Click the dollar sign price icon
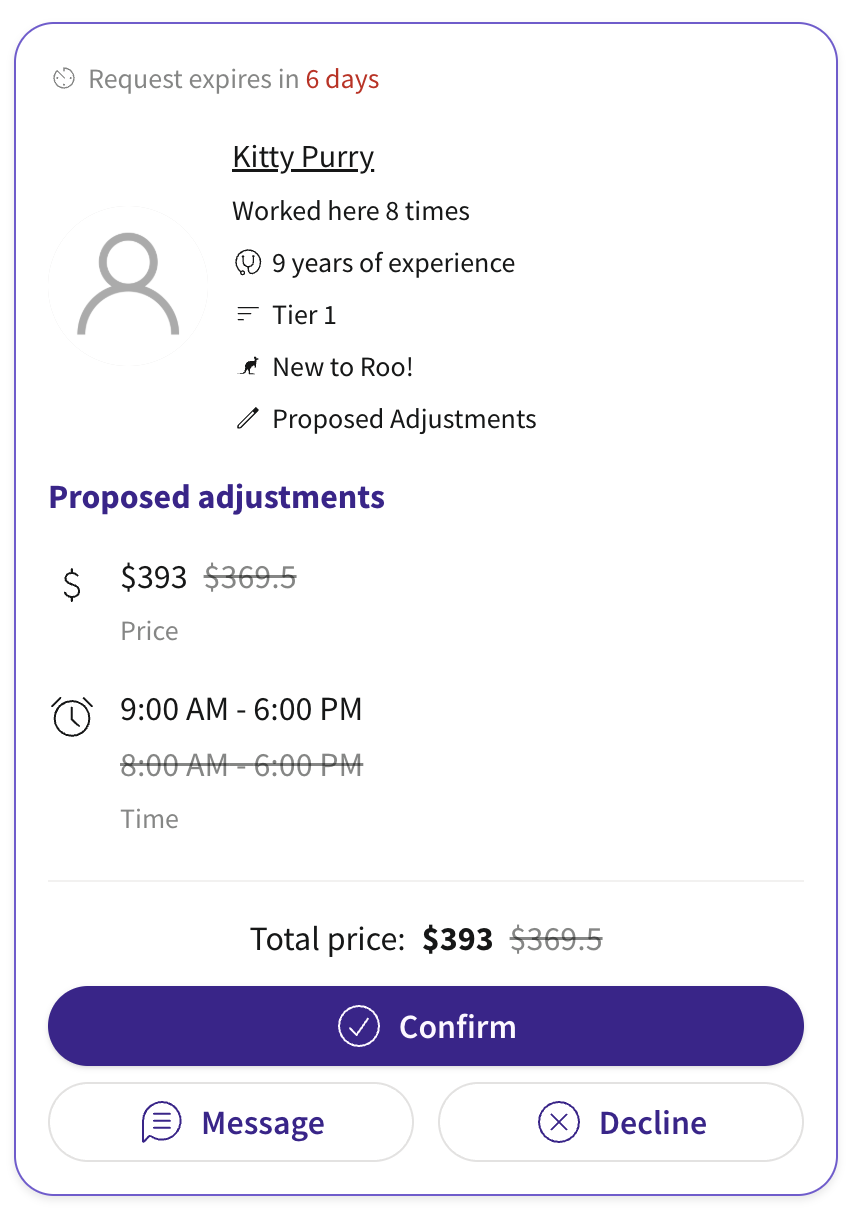The width and height of the screenshot is (866, 1222). click(72, 582)
